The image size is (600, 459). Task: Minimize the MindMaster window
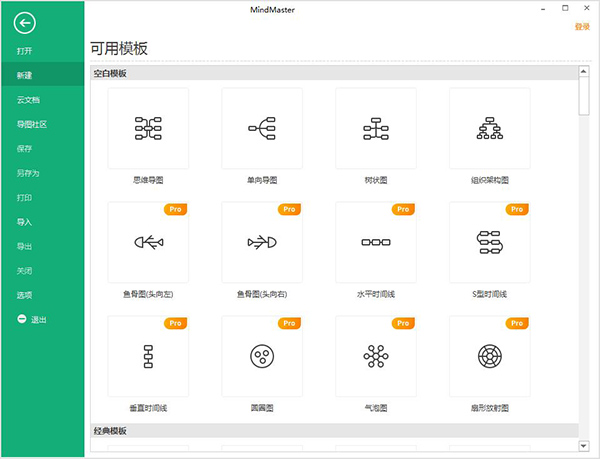[x=543, y=8]
